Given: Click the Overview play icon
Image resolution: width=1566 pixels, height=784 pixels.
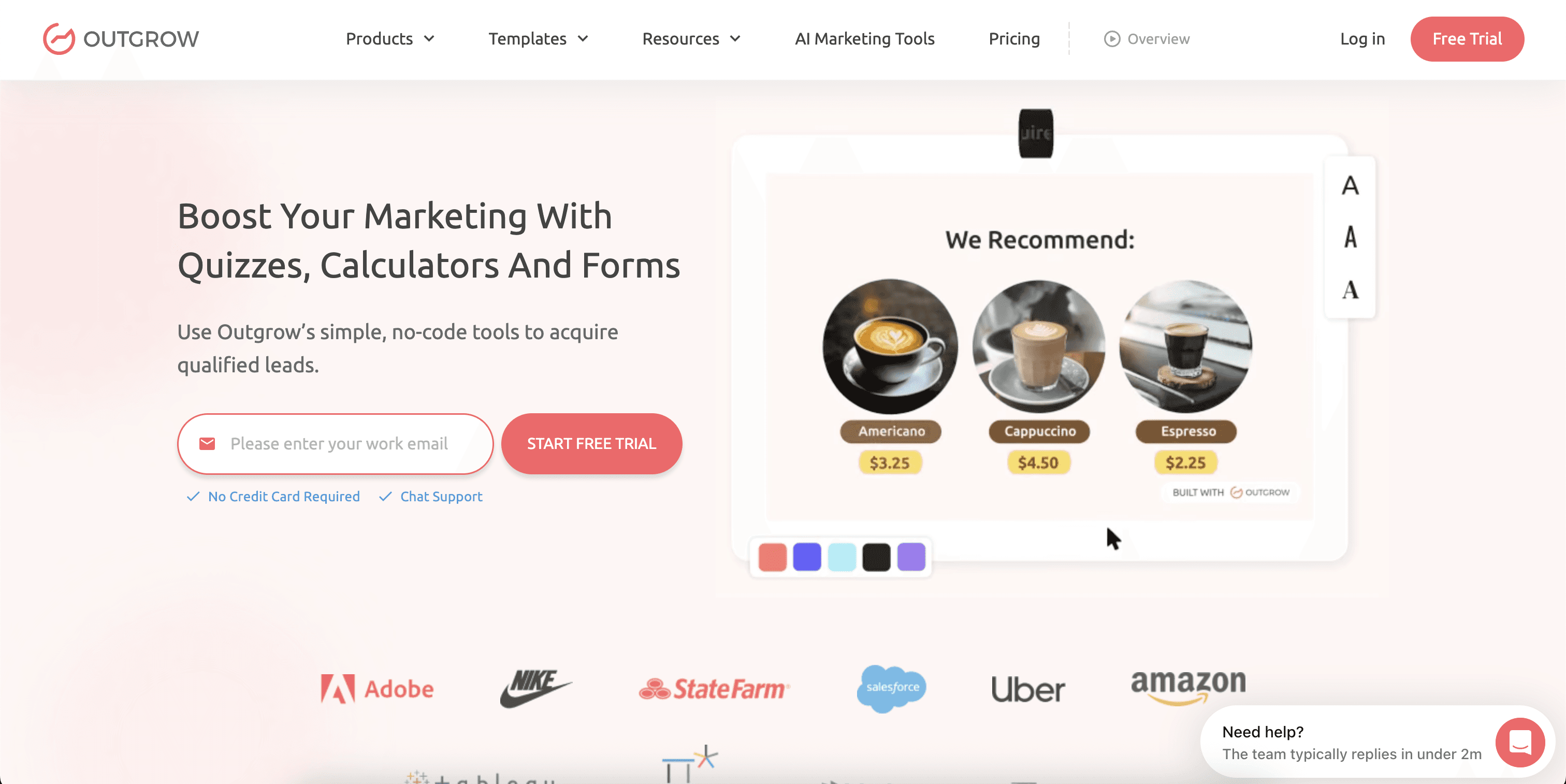Looking at the screenshot, I should click(x=1112, y=39).
